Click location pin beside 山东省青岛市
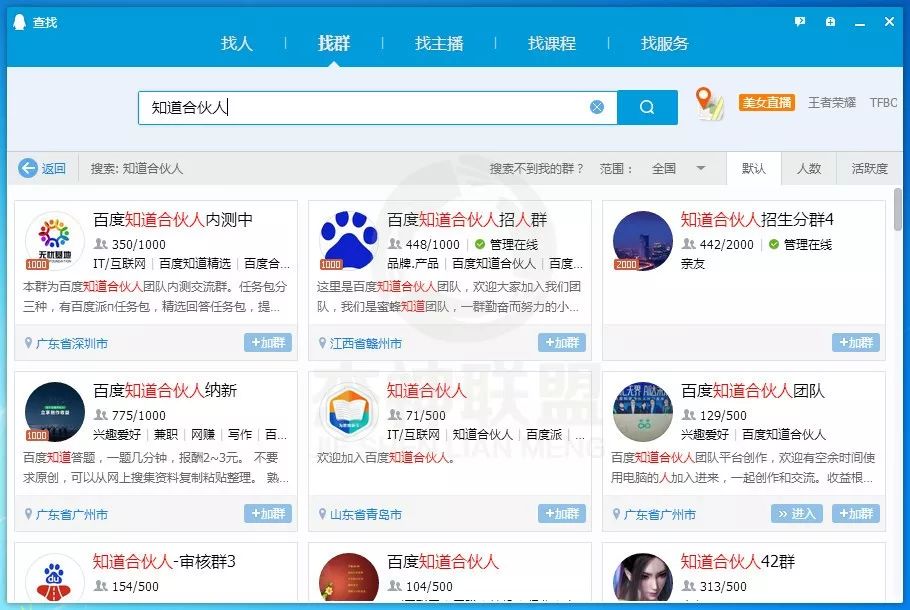 point(322,514)
